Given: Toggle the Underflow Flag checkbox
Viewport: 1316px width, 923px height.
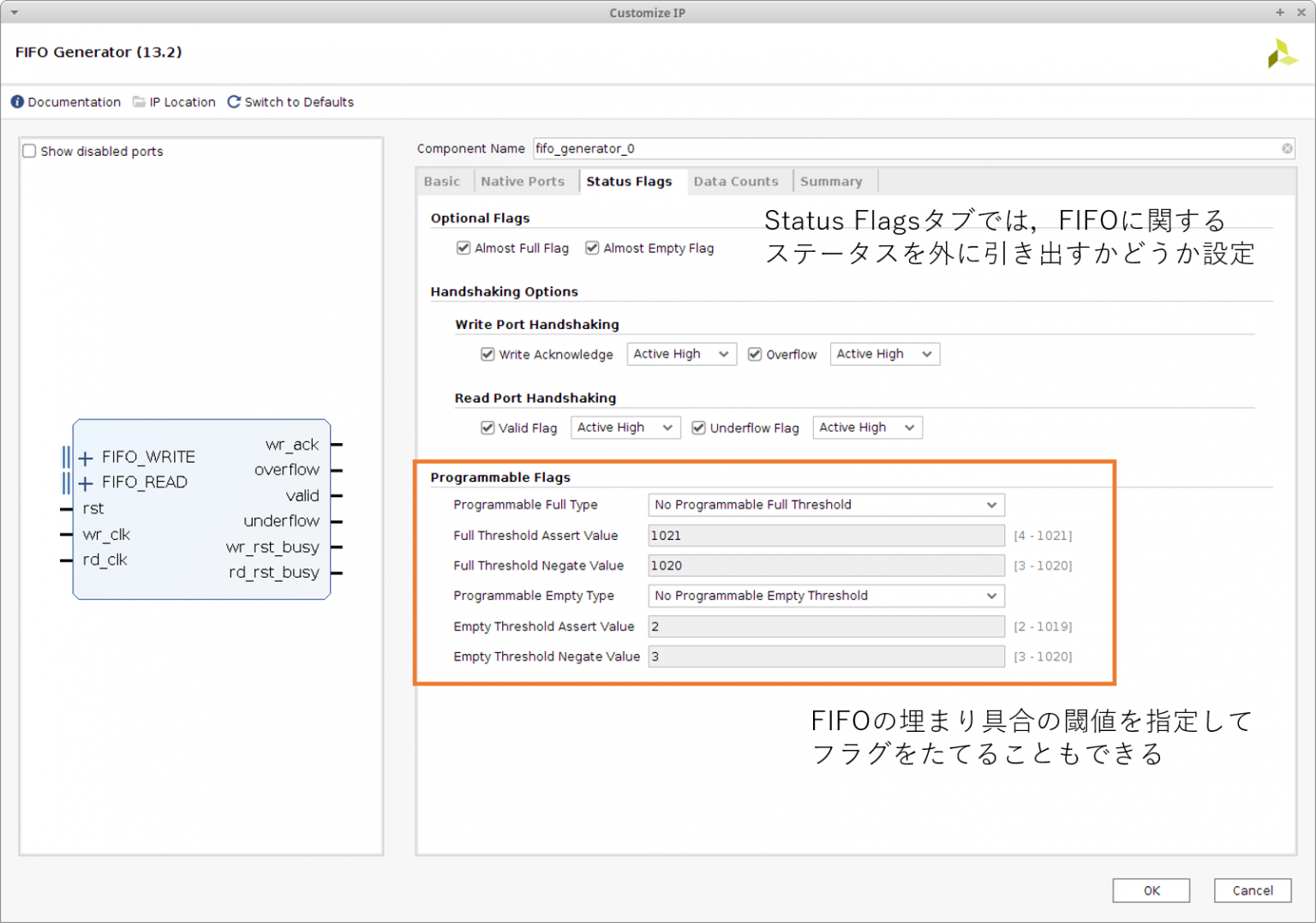Looking at the screenshot, I should [699, 429].
